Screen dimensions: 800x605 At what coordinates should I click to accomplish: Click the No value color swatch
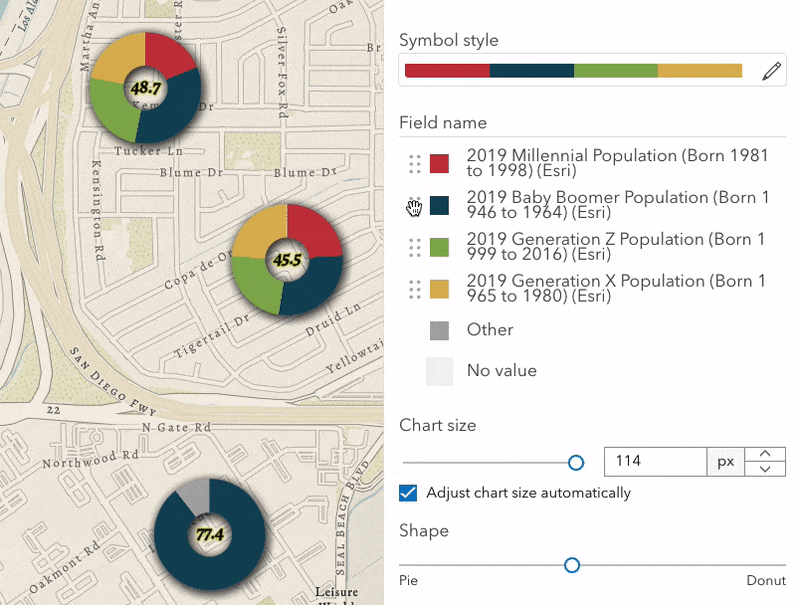click(x=439, y=371)
